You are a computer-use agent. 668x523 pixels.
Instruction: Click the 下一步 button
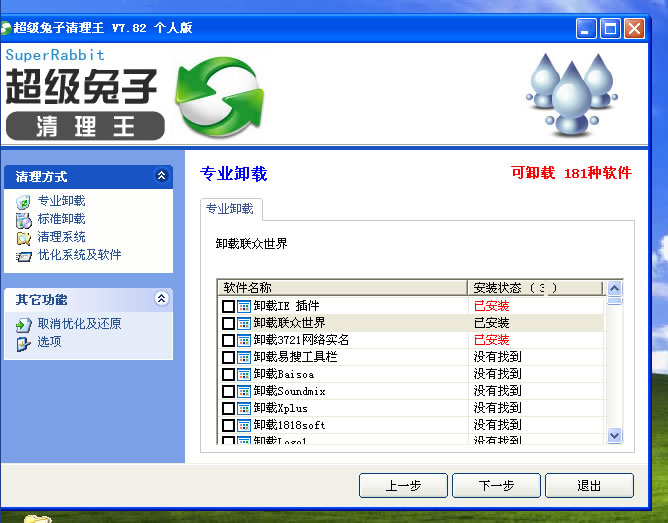tap(496, 486)
